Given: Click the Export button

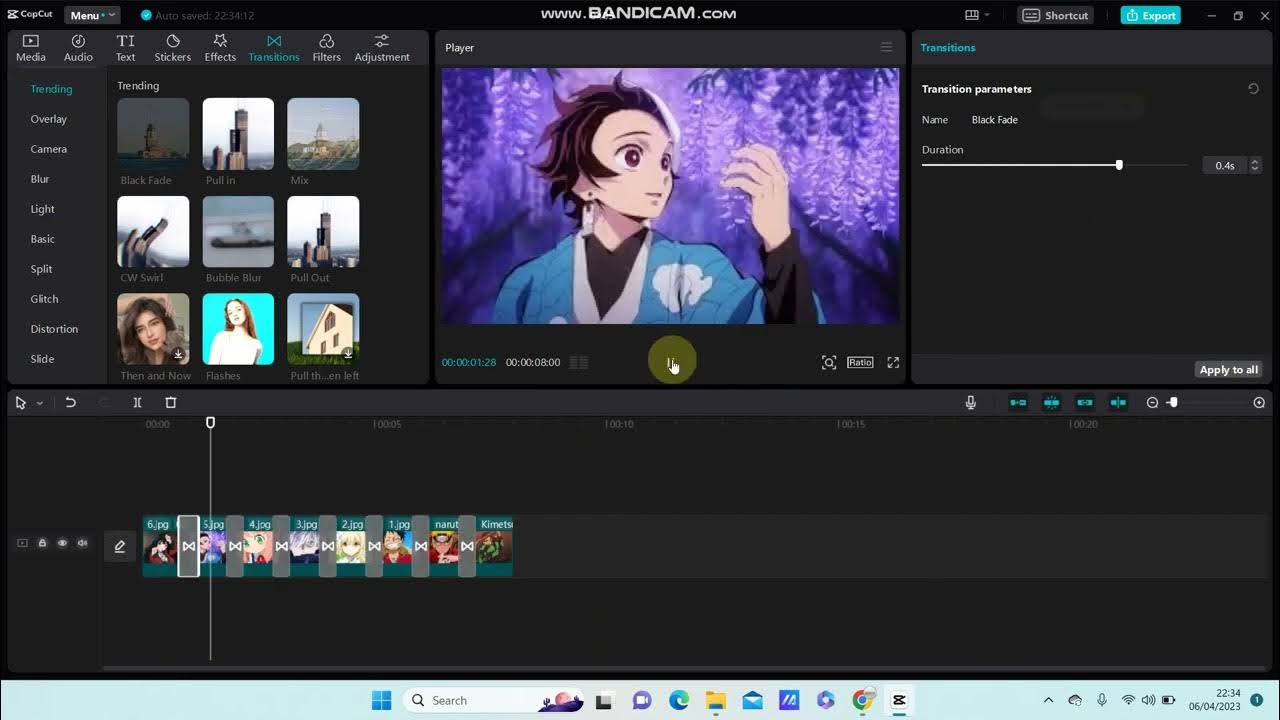Looking at the screenshot, I should click(x=1150, y=15).
